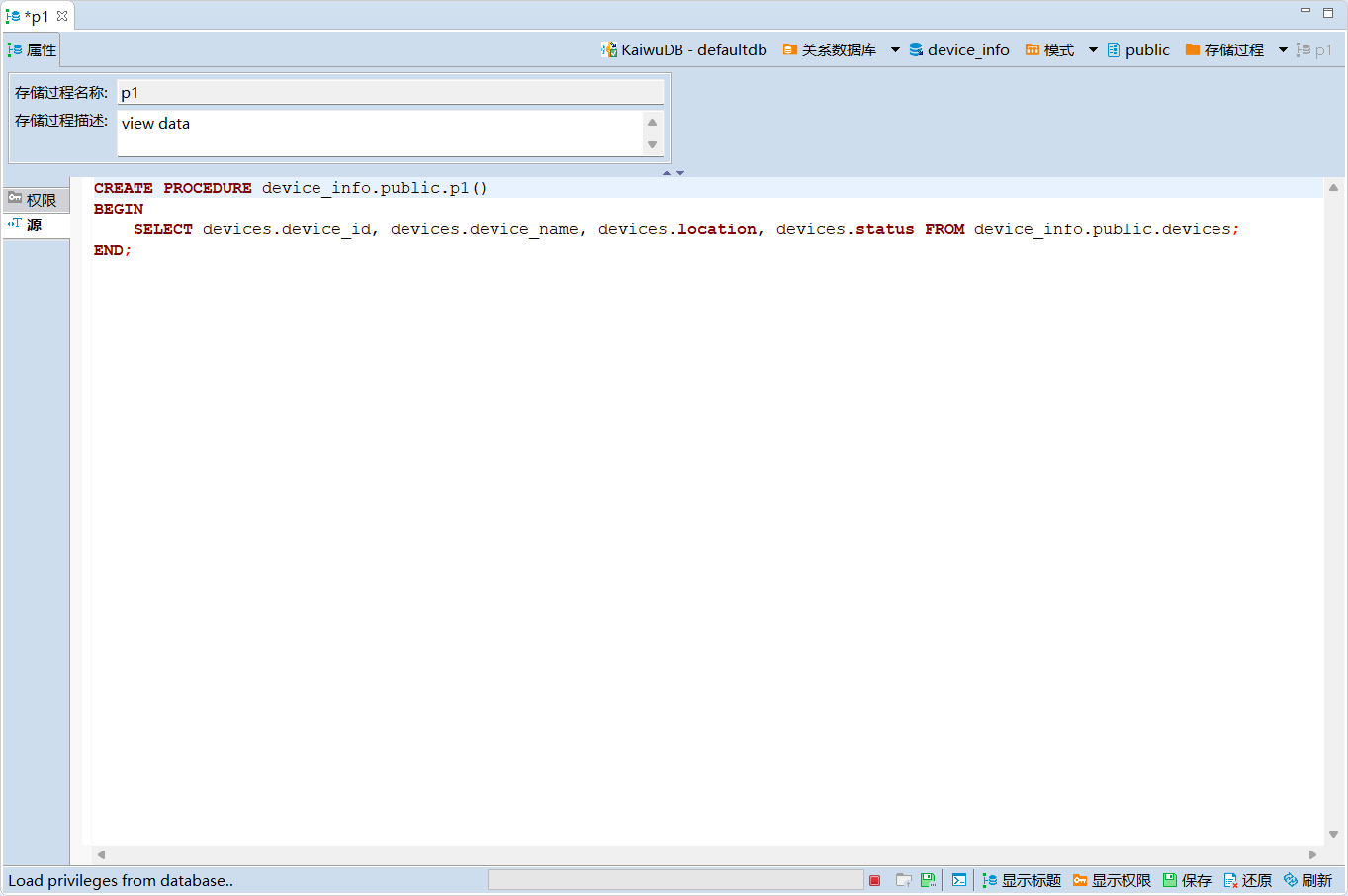Screen dimensions: 1348x896
Task: Click the open SQL console icon
Action: (959, 880)
